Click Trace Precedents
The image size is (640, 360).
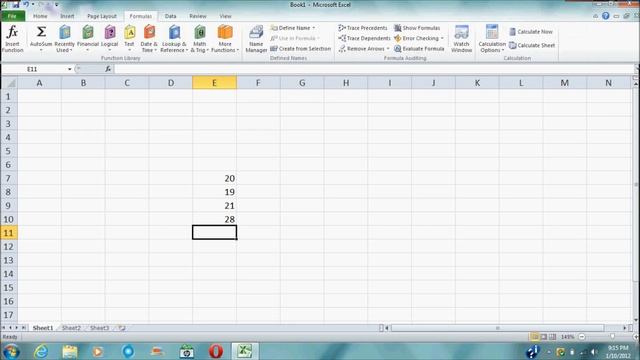coord(363,28)
